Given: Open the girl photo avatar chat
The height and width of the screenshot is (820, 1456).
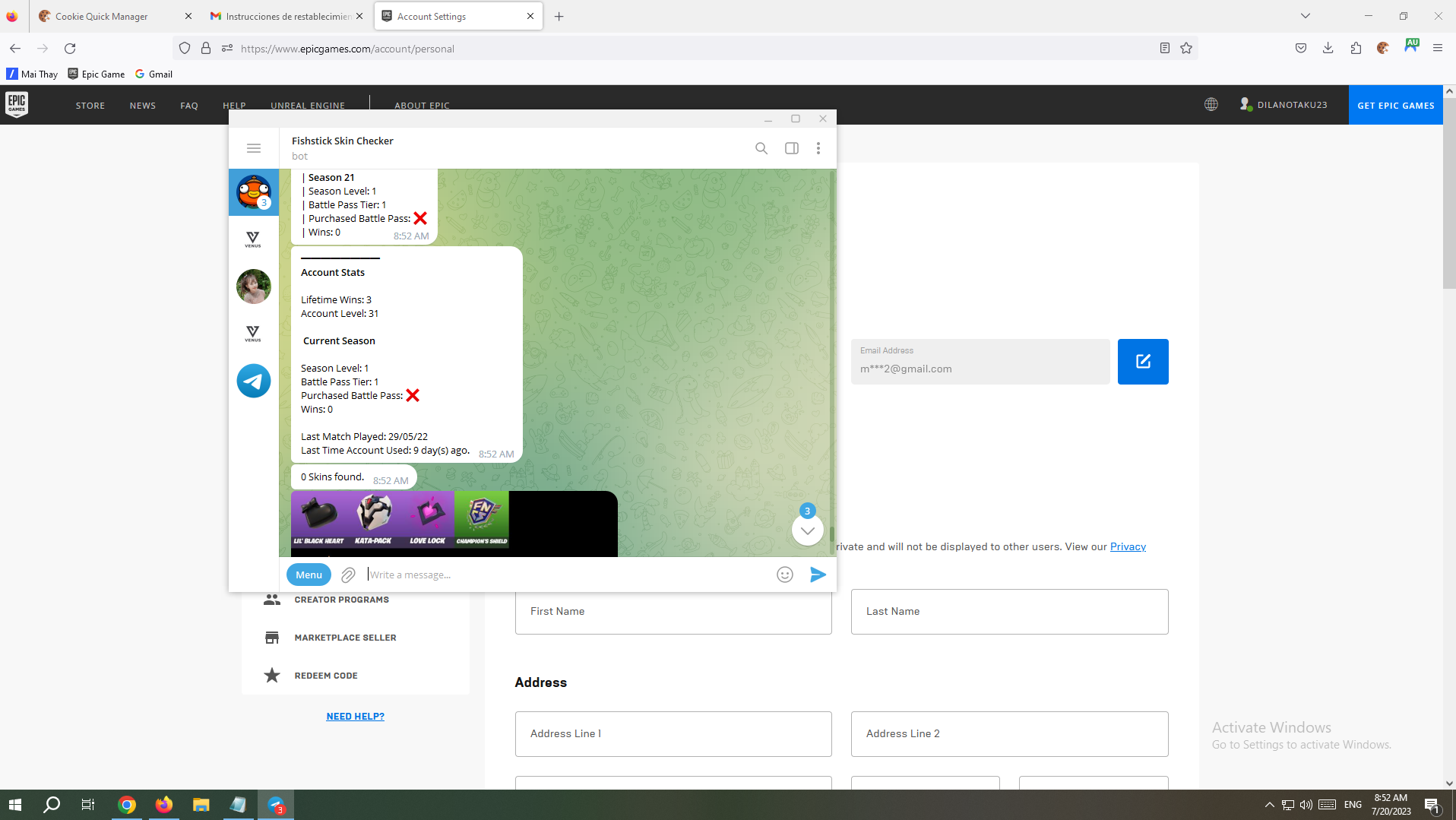Looking at the screenshot, I should [x=253, y=287].
